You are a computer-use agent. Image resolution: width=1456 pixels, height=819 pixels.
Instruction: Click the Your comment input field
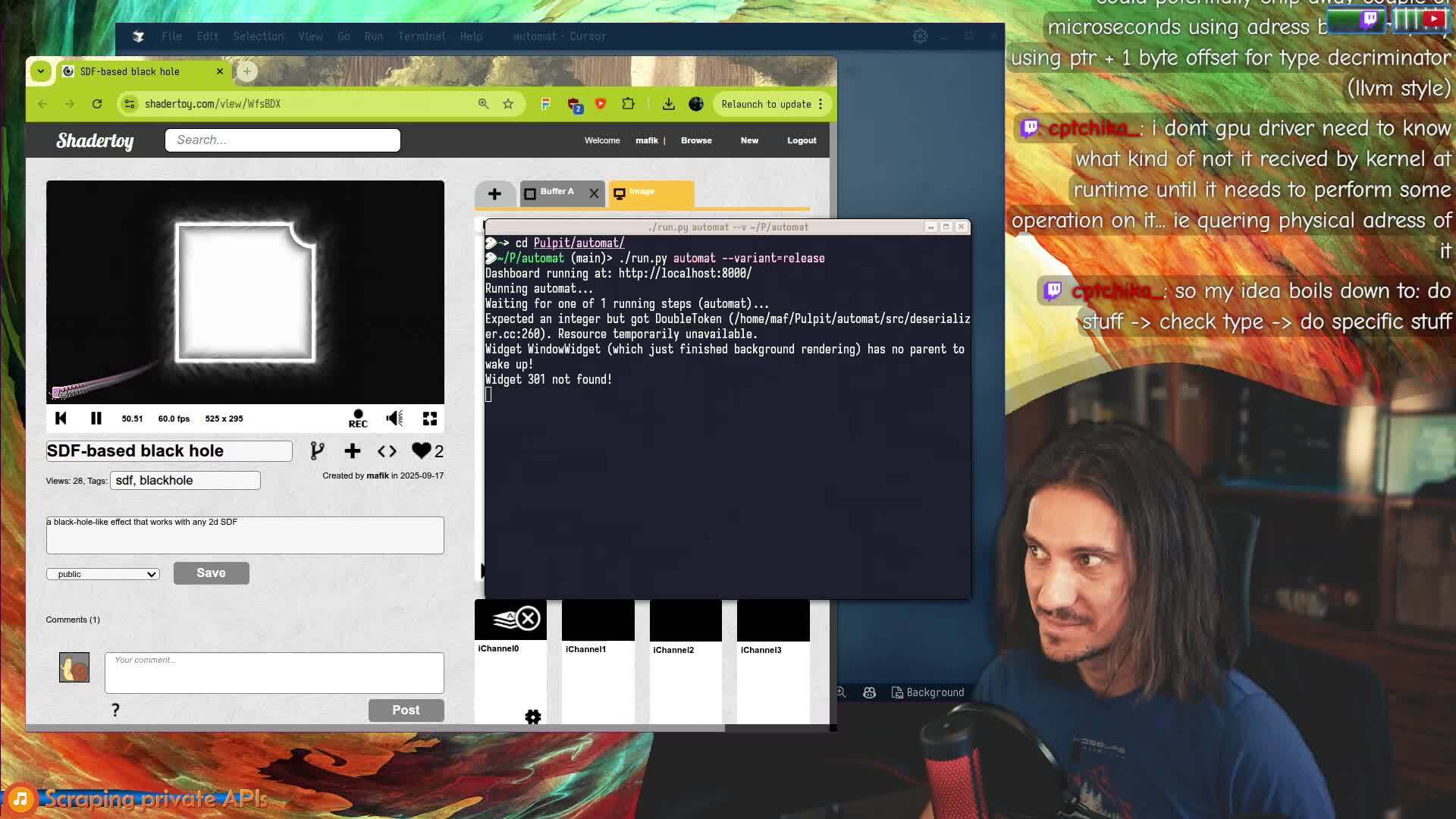pyautogui.click(x=273, y=673)
